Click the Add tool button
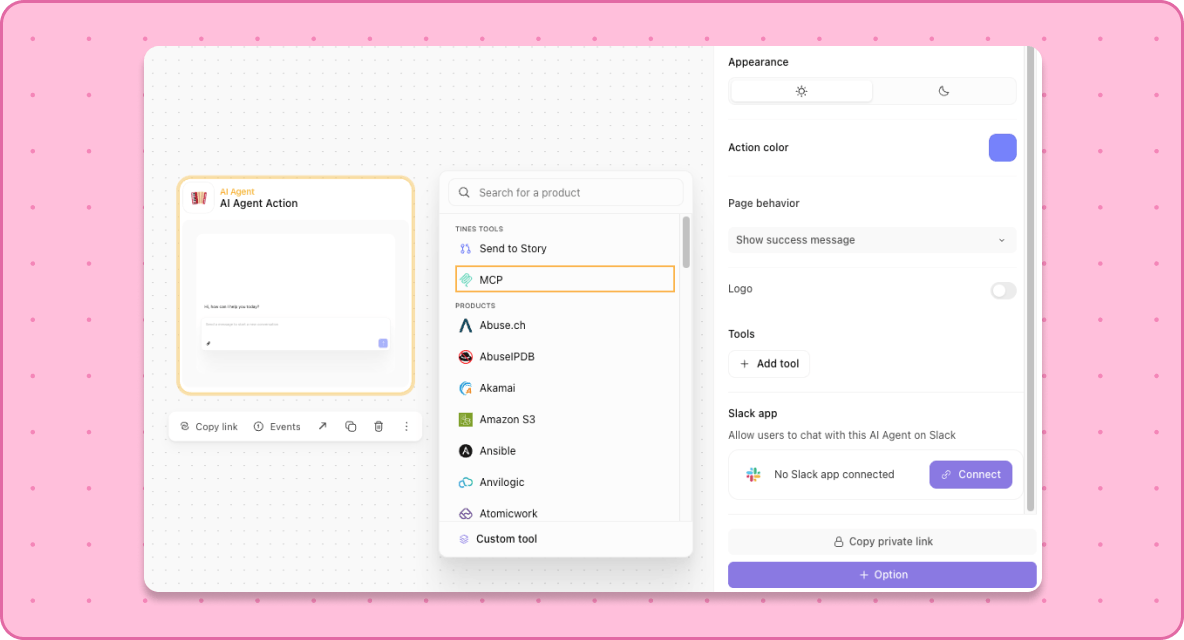1184x640 pixels. [769, 364]
